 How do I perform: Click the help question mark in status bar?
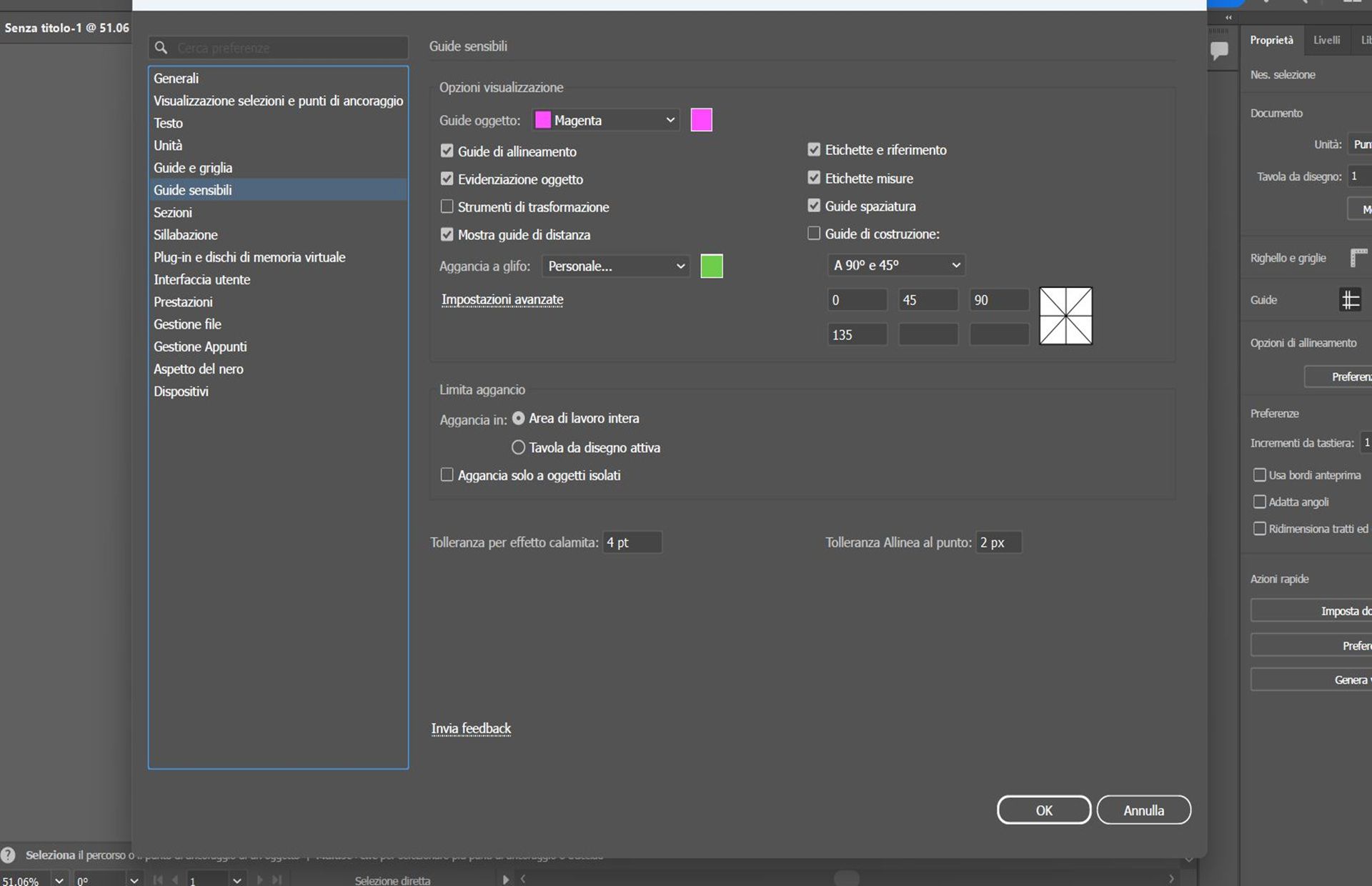pyautogui.click(x=8, y=855)
